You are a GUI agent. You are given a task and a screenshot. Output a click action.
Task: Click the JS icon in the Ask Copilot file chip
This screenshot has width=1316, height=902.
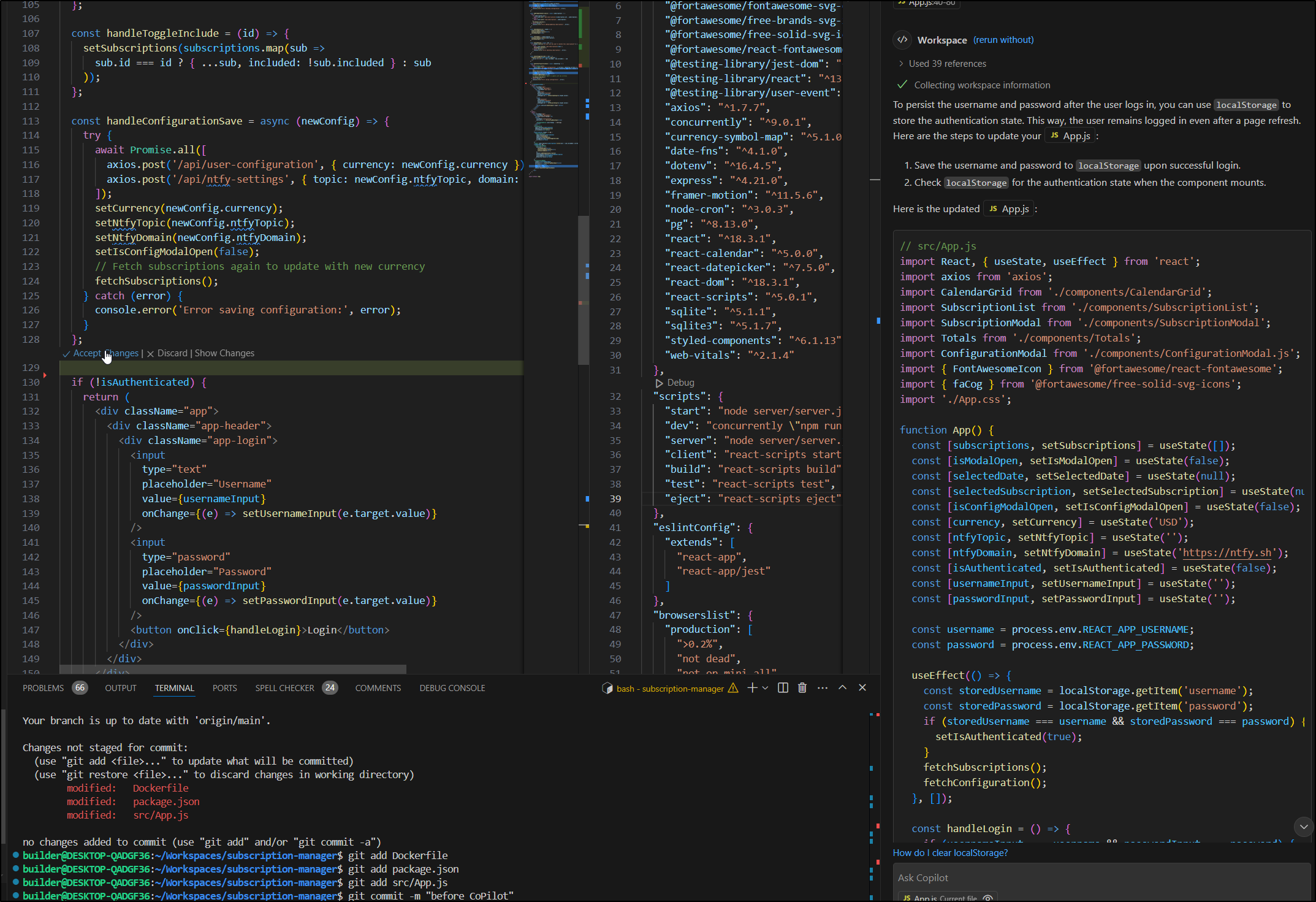(x=907, y=898)
